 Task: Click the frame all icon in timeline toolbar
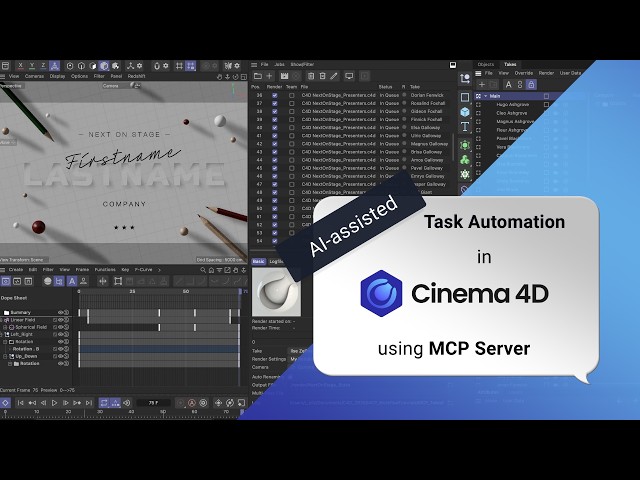[118, 281]
